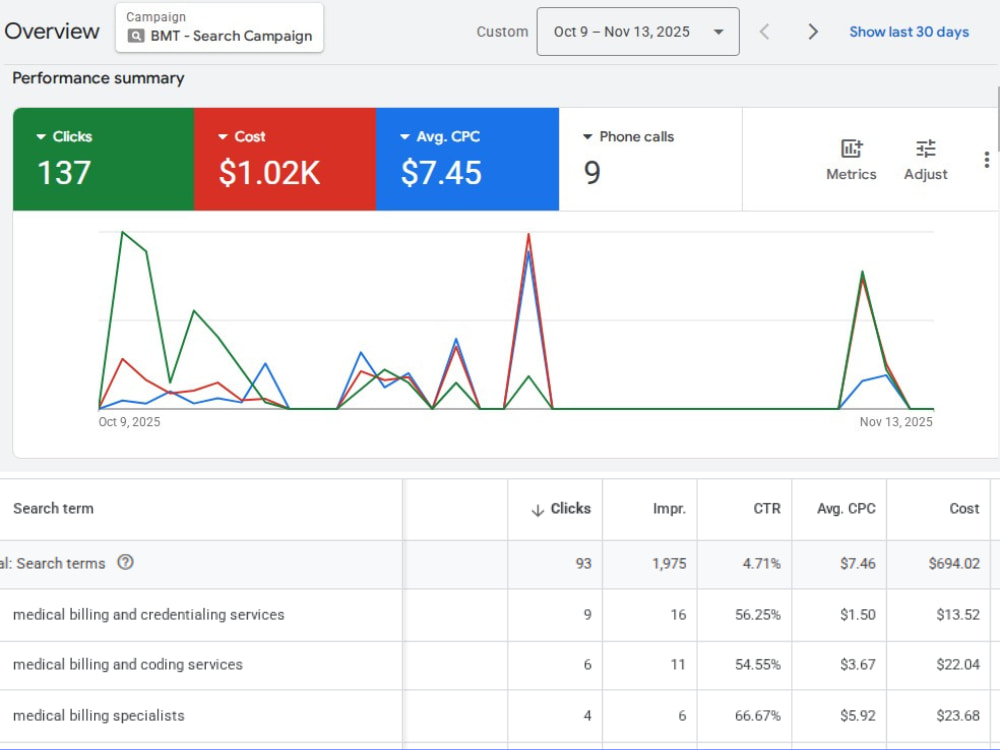Click avg. CPC value $1.50
1000x750 pixels.
click(857, 614)
